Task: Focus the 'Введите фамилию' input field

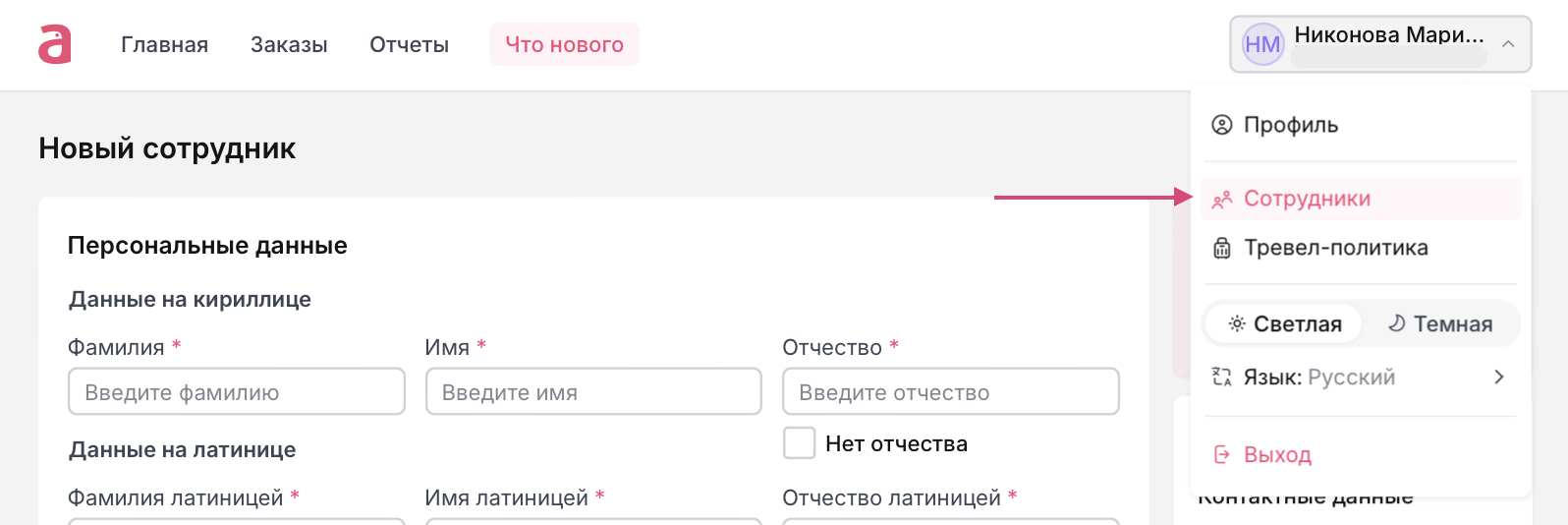Action: [236, 392]
